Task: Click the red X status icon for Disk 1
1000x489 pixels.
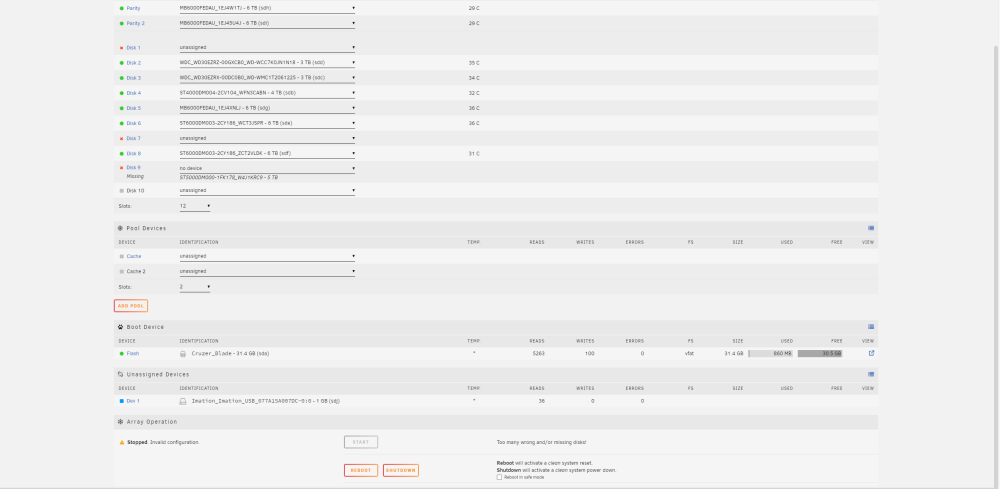Action: tap(121, 48)
